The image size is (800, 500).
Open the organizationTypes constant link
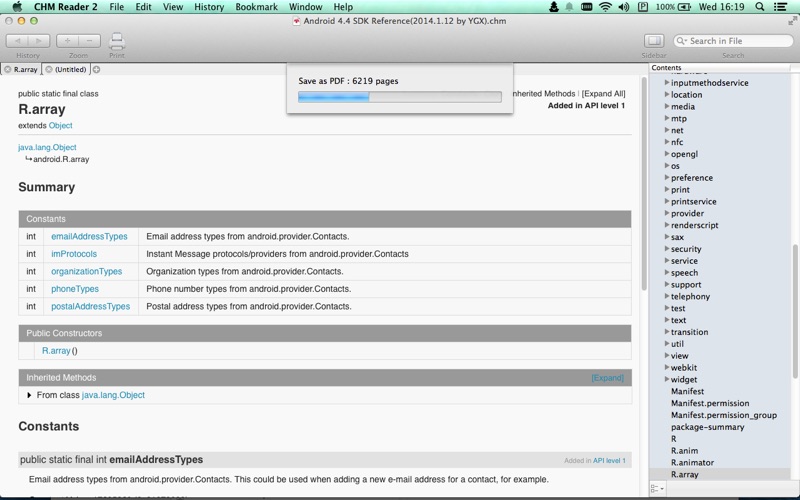[x=87, y=271]
